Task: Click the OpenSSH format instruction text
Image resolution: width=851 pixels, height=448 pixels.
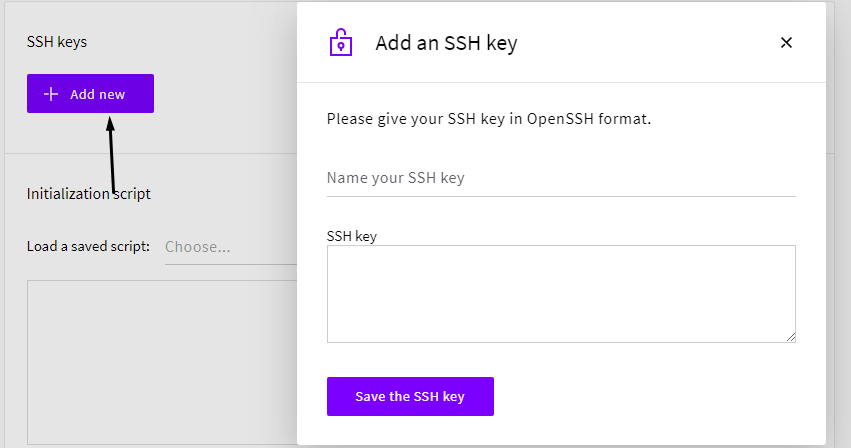Action: [488, 119]
